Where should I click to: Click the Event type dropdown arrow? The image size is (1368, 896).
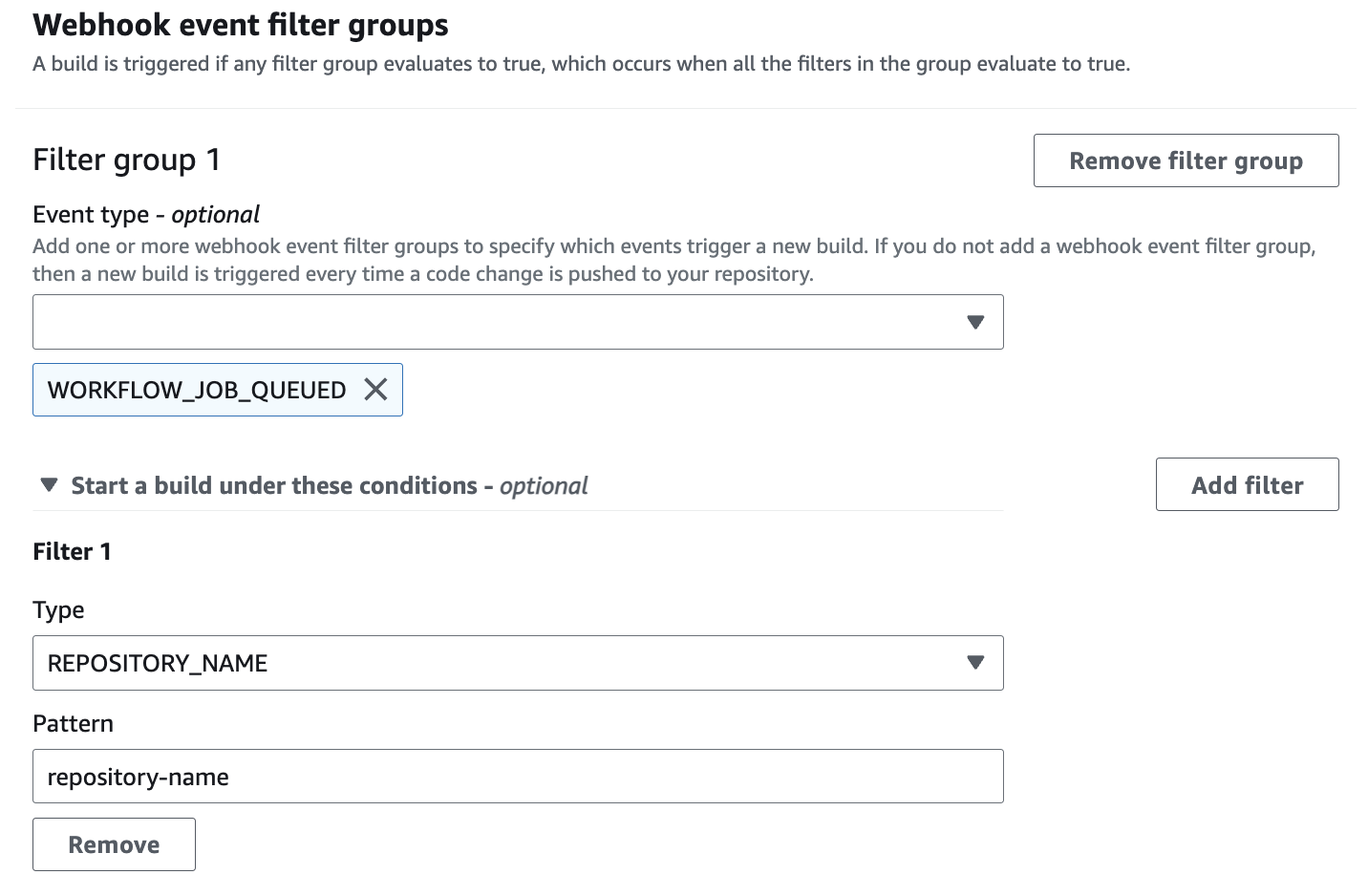click(975, 322)
